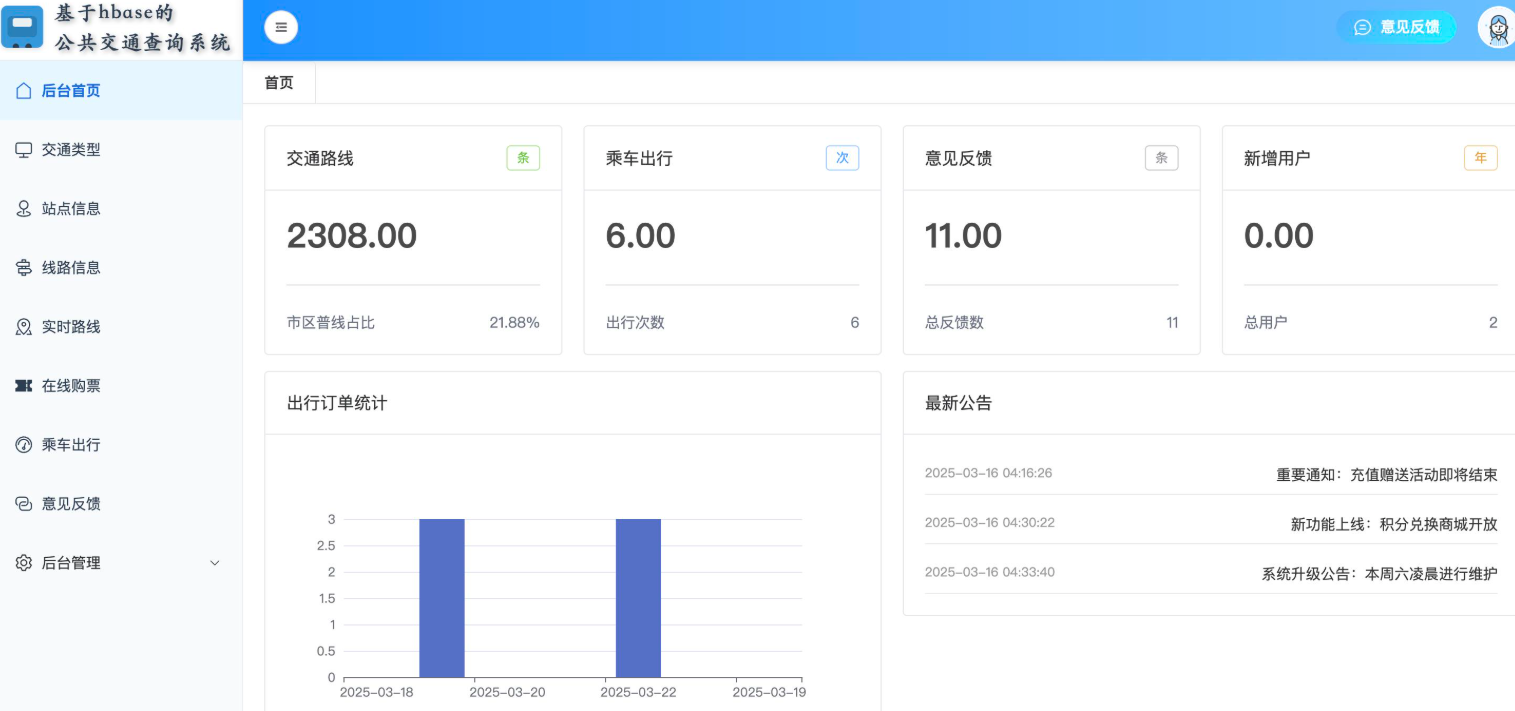The width and height of the screenshot is (1515, 711).
Task: Click the 0.00 value on 新增用户 card
Action: 1279,236
